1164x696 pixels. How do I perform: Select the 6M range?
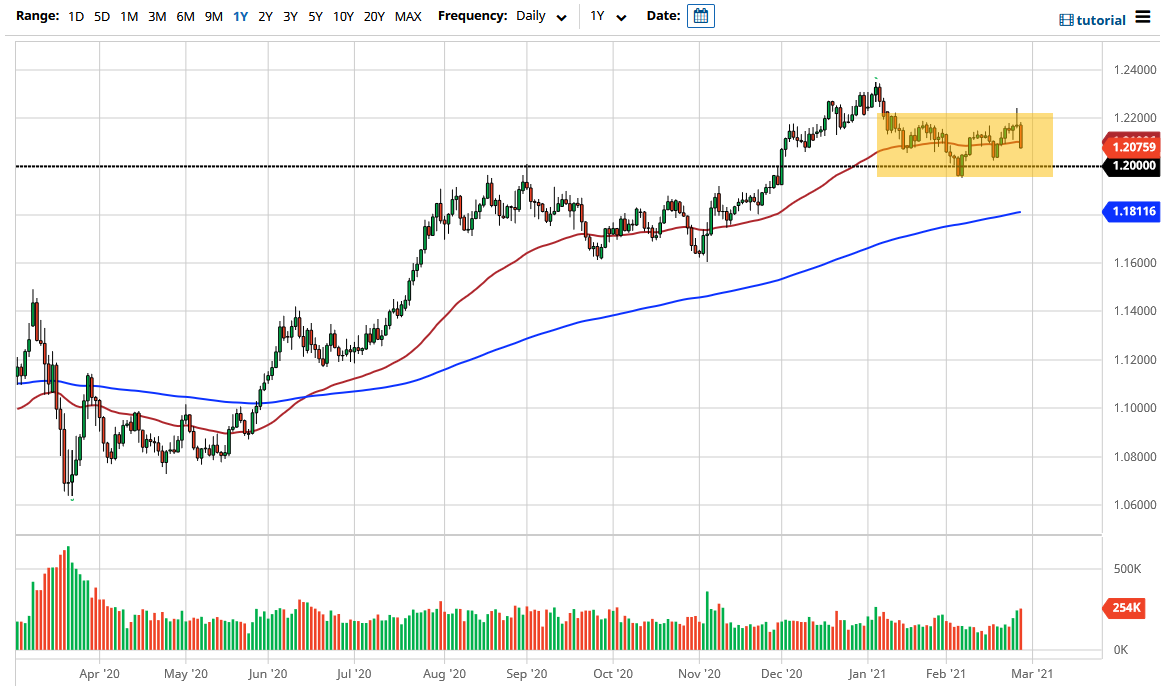pyautogui.click(x=185, y=16)
